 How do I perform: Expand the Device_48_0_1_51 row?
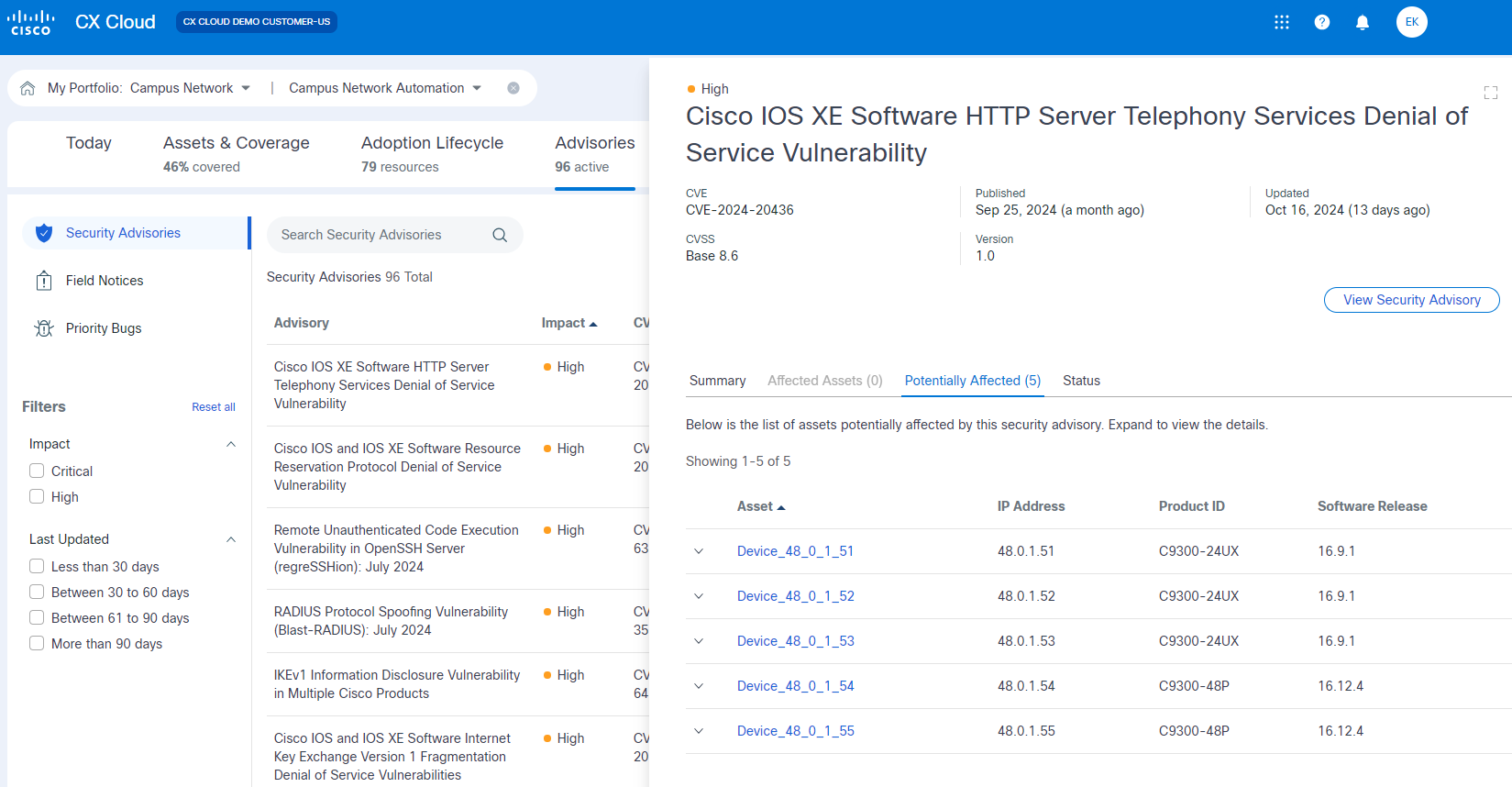(x=699, y=551)
